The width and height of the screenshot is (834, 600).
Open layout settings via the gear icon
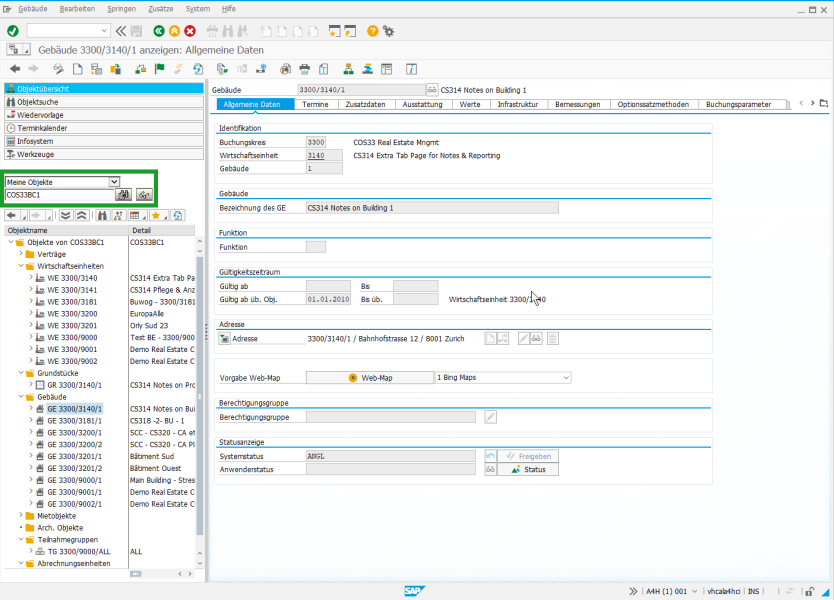click(389, 31)
